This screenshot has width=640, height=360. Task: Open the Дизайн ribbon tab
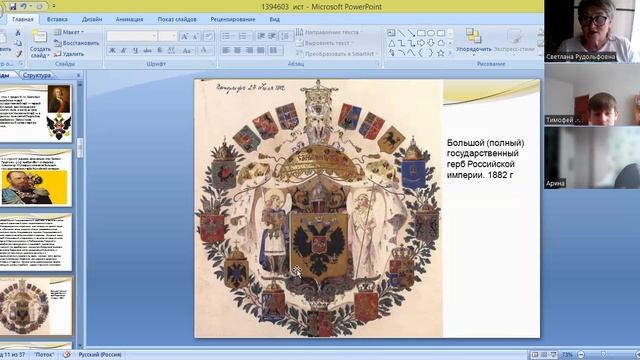pos(92,19)
